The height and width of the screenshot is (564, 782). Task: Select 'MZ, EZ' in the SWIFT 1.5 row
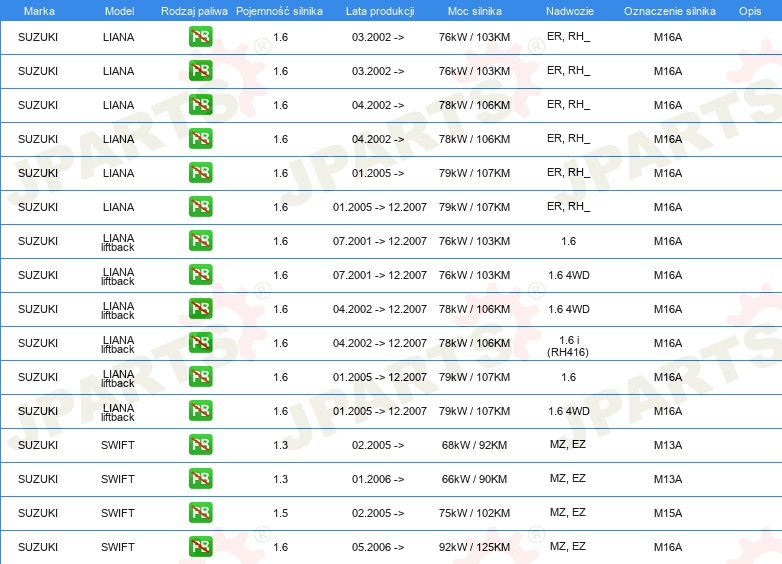click(568, 512)
